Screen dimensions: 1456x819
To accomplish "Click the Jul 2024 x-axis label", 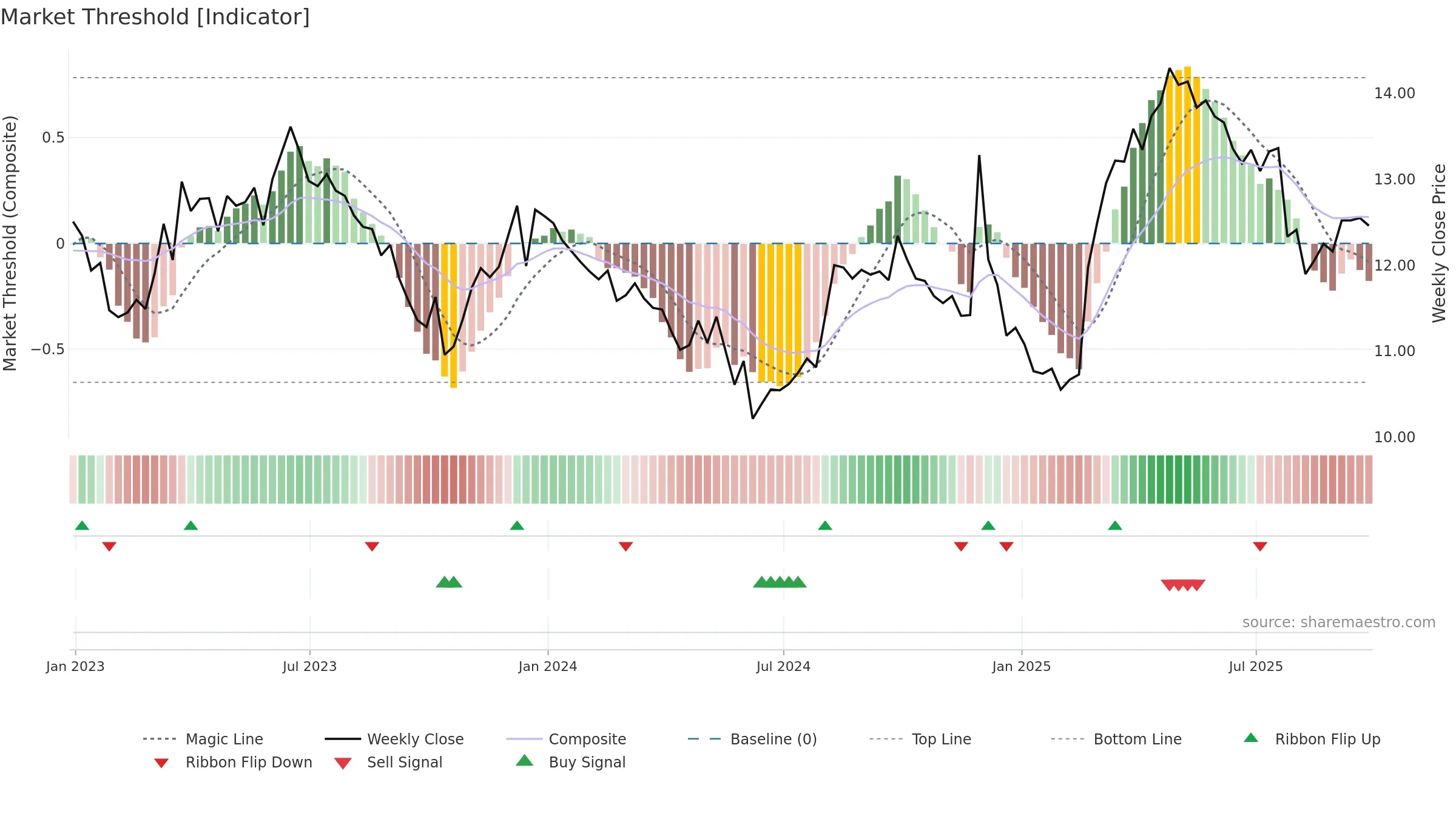I will pos(783,667).
